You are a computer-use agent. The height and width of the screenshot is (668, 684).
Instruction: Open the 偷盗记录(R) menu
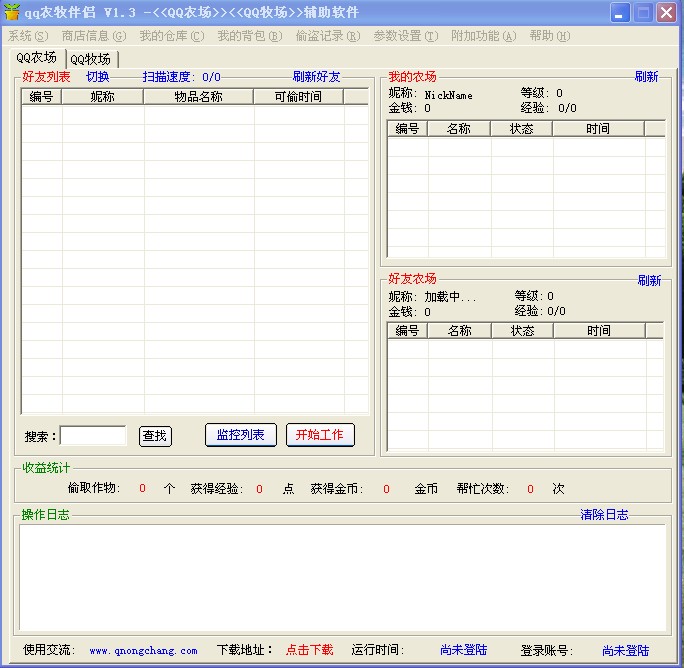point(328,36)
